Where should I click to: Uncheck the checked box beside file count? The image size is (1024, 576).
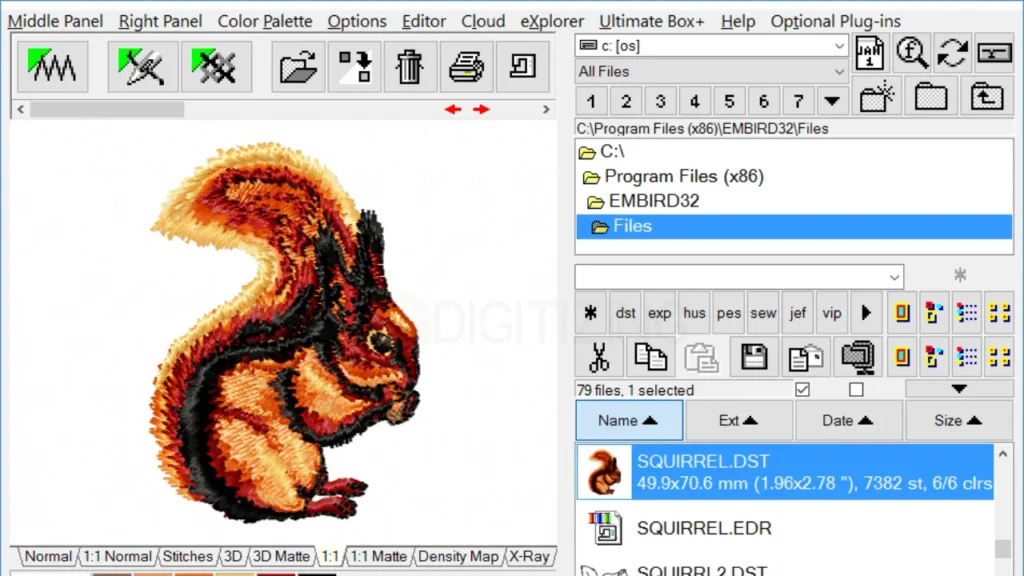(802, 390)
